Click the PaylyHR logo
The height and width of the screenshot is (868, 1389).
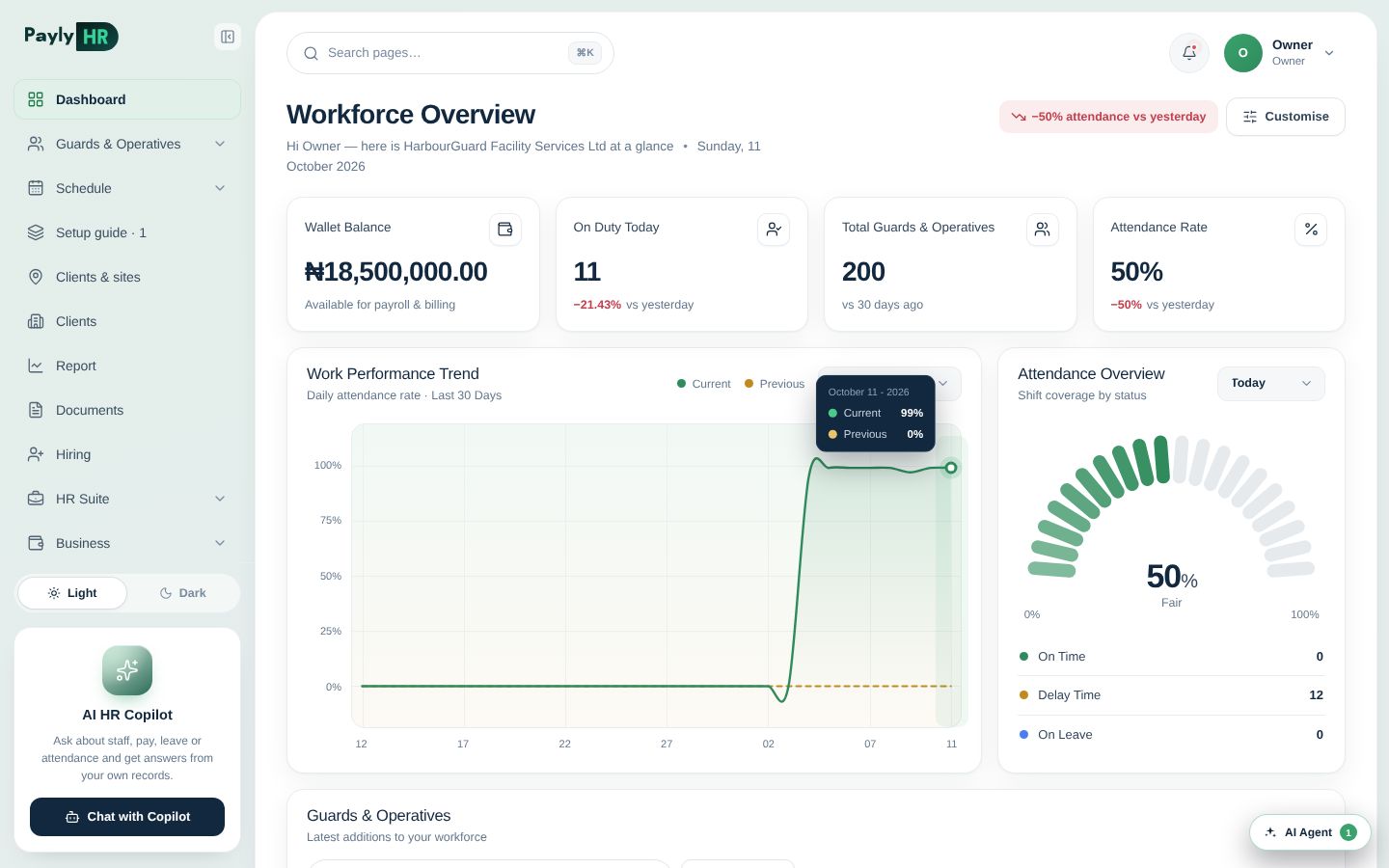(71, 37)
